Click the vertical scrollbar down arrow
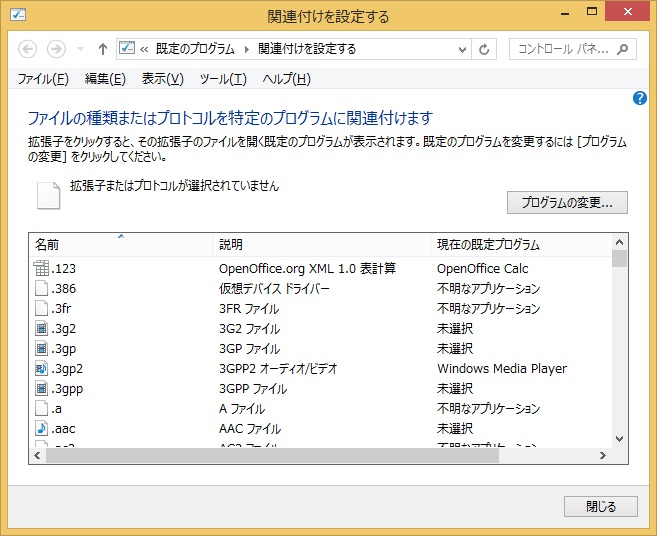This screenshot has height=536, width=657. tap(619, 438)
